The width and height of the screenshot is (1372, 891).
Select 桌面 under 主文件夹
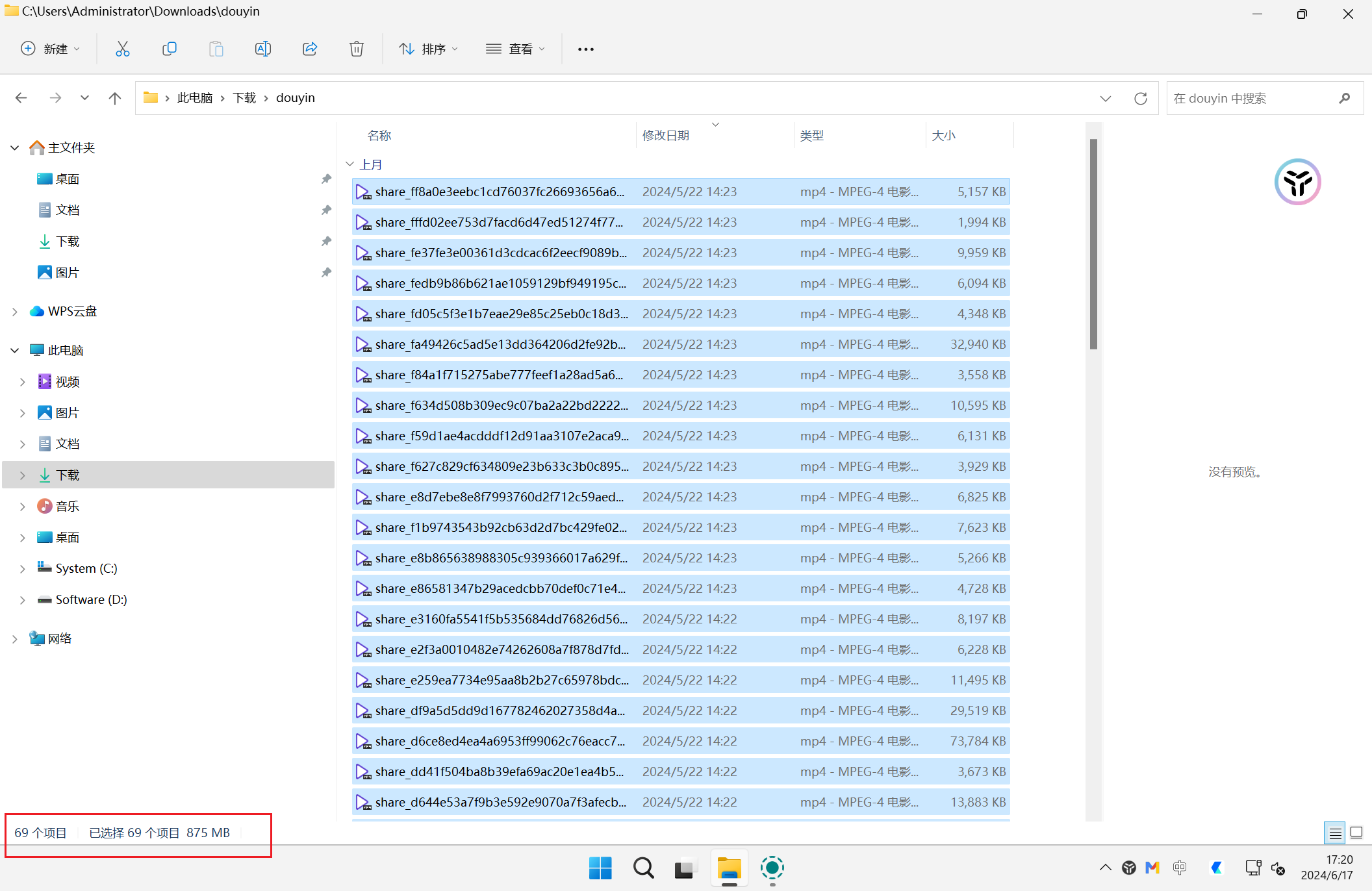(68, 179)
